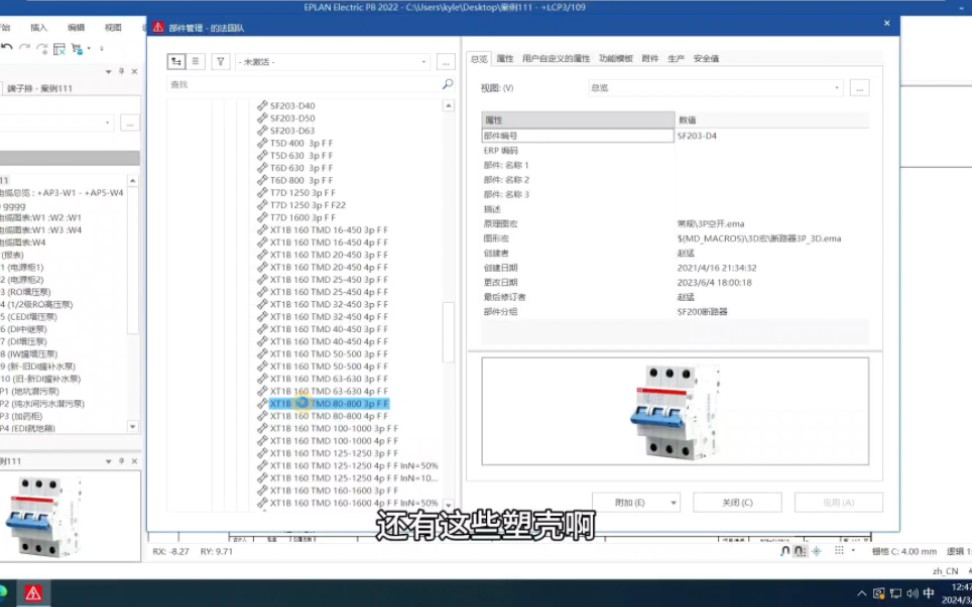
Task: Click the redo arrow icon
Action: [24, 47]
